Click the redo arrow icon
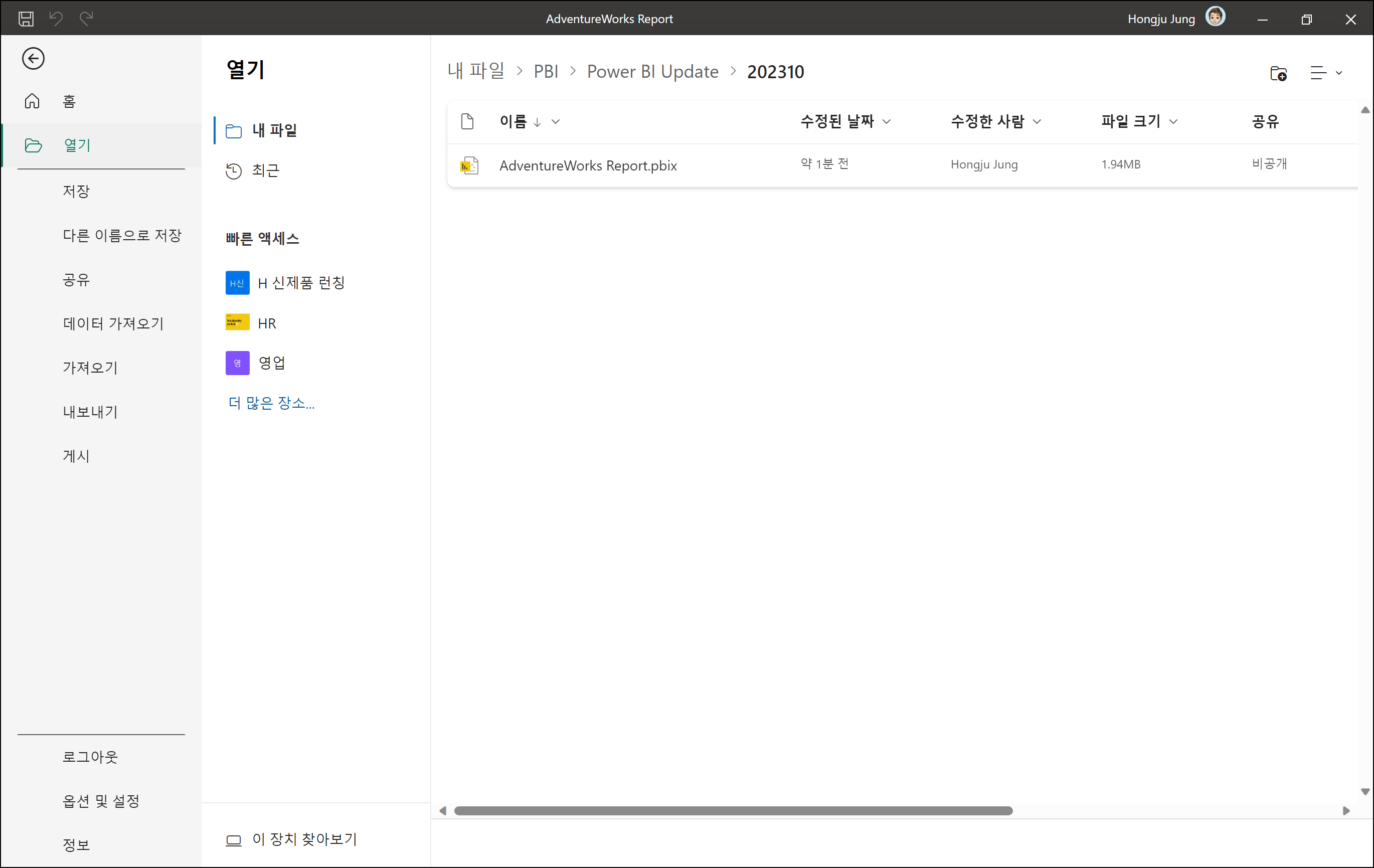The width and height of the screenshot is (1374, 868). 86,19
